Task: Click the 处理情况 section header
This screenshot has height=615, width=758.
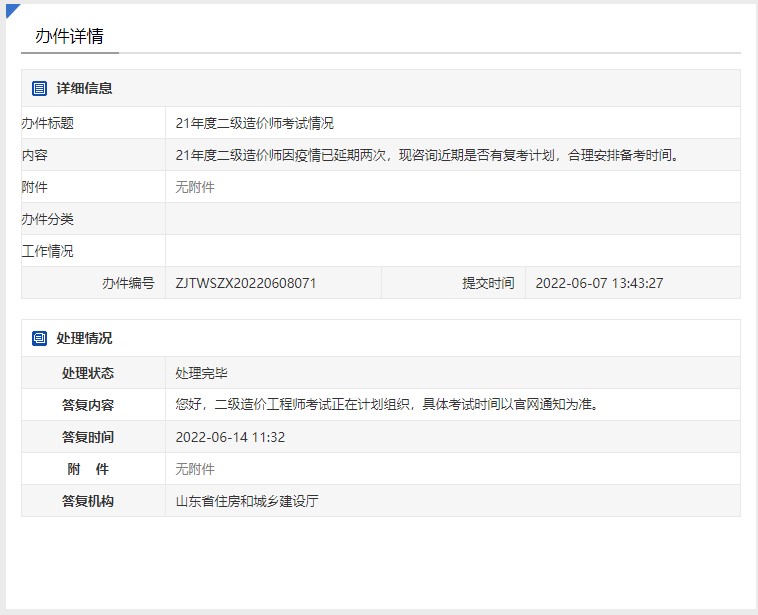Action: [84, 338]
